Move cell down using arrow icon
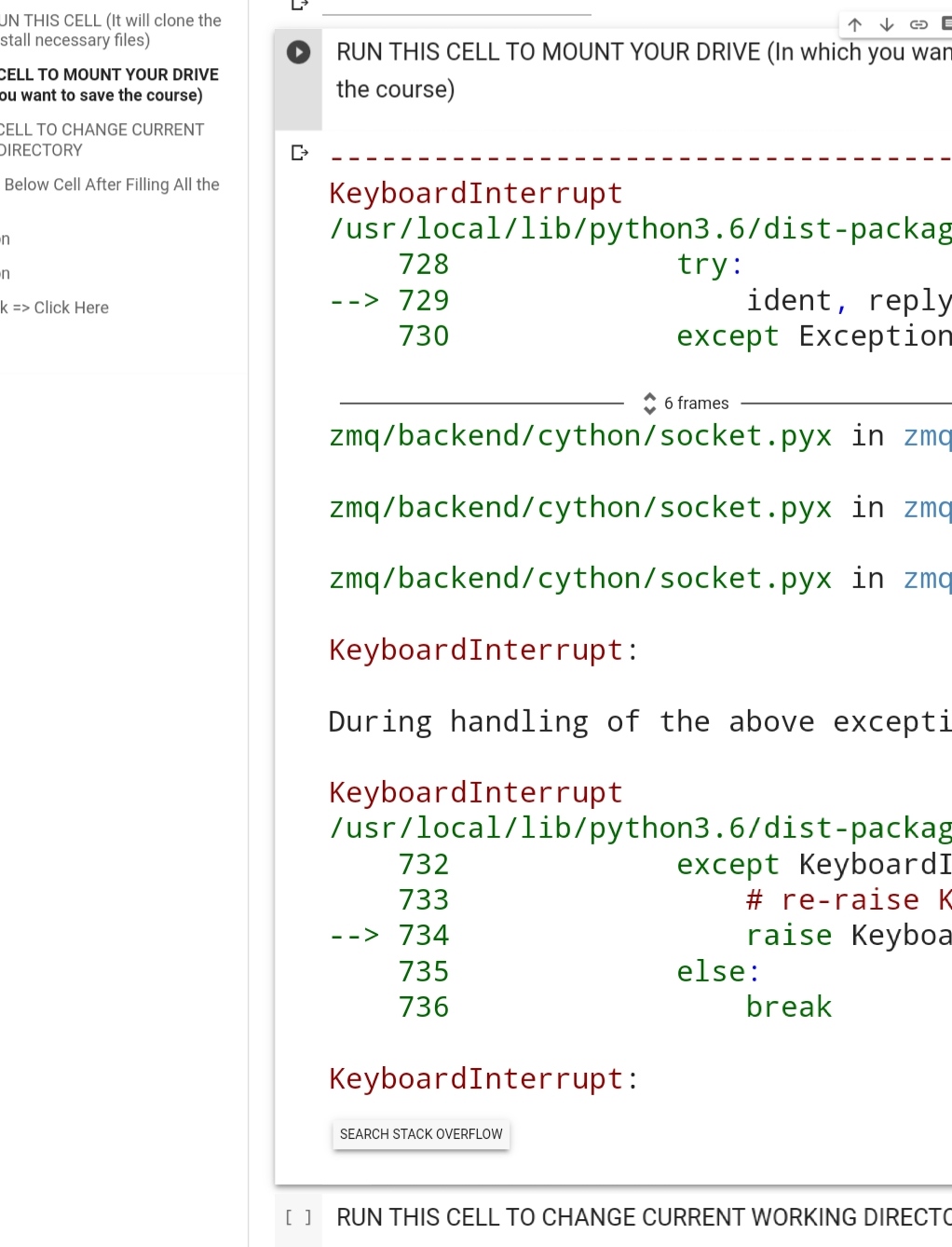The height and width of the screenshot is (1247, 952). click(887, 25)
